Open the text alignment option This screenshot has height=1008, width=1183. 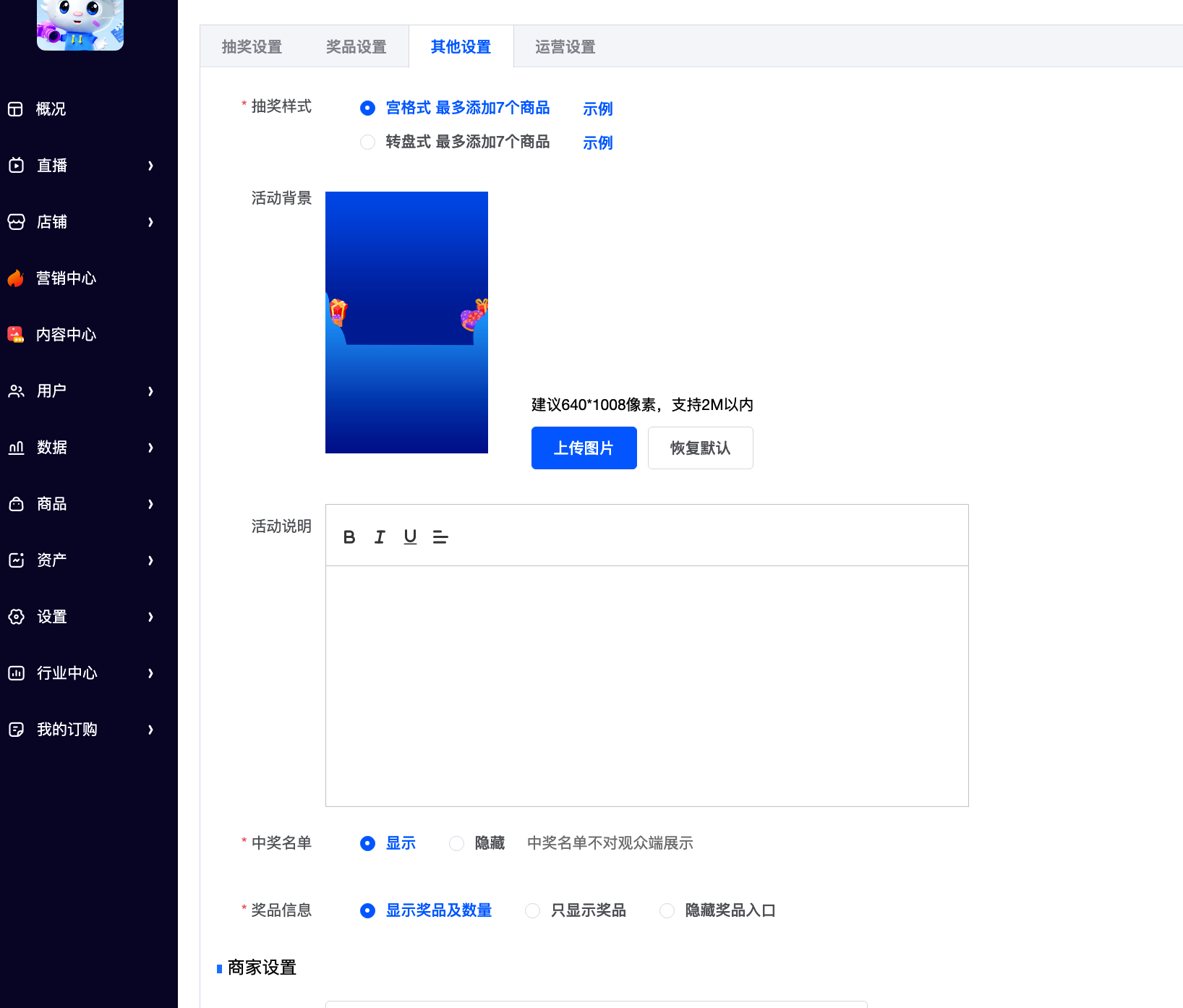(x=440, y=537)
